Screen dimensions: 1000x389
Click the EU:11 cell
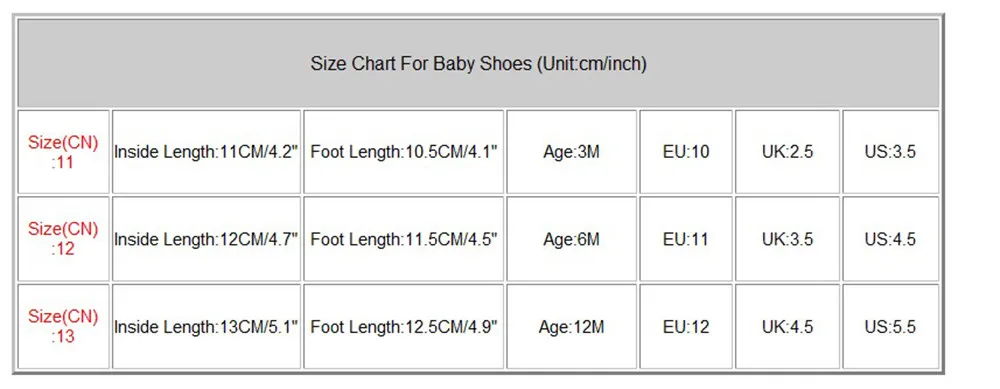pyautogui.click(x=686, y=239)
